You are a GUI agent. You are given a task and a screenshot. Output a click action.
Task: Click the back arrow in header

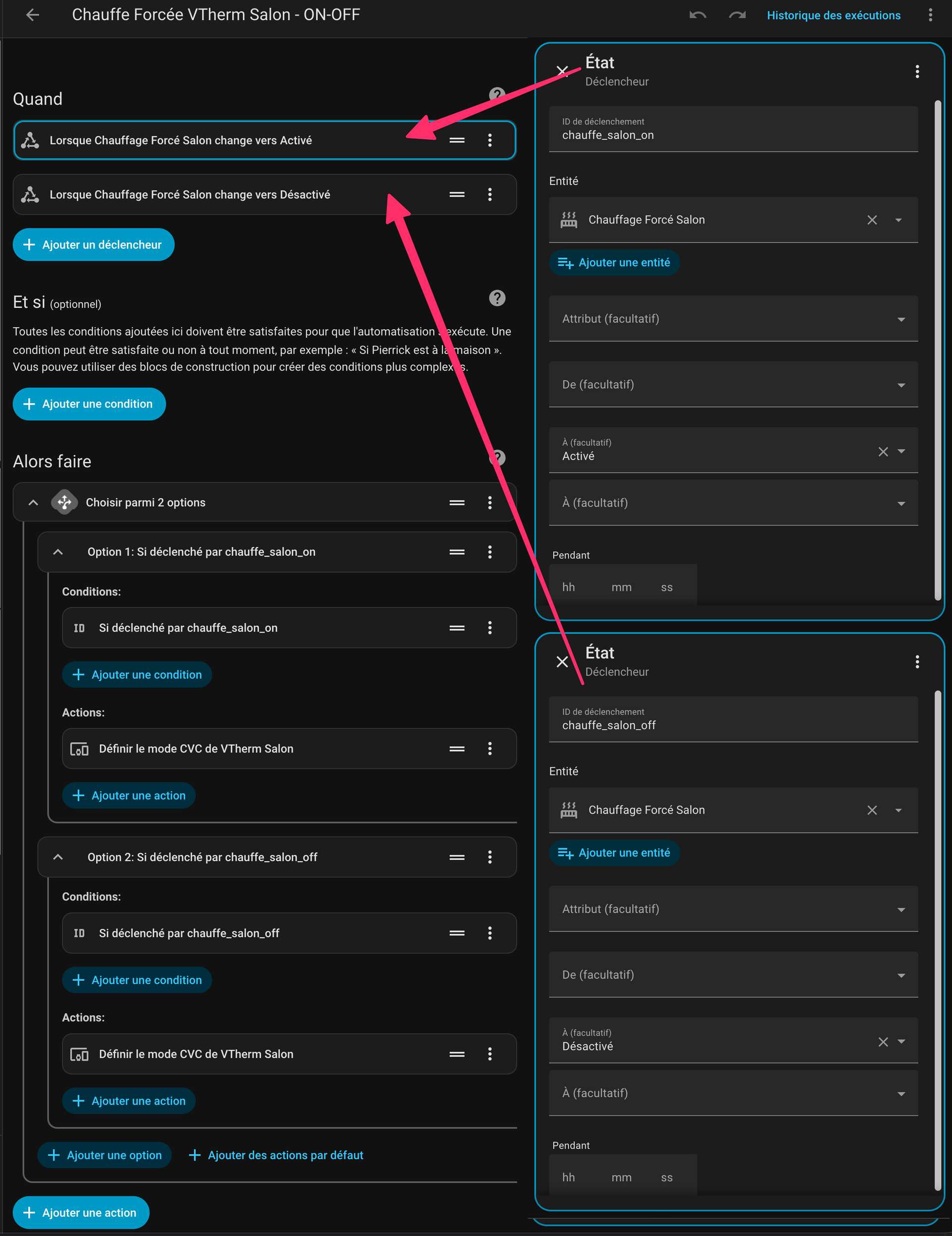click(x=33, y=15)
